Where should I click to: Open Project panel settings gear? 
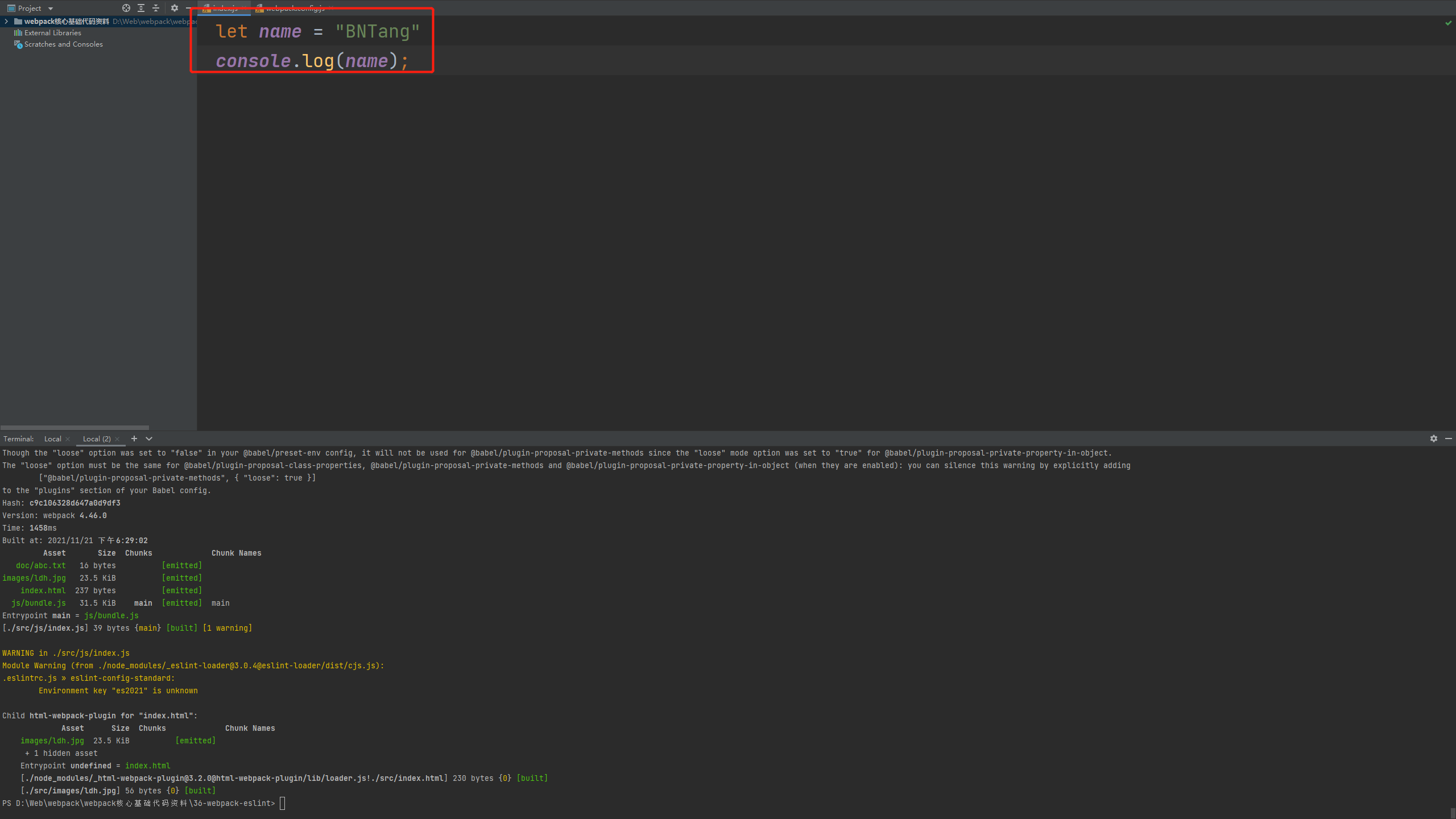coord(174,8)
